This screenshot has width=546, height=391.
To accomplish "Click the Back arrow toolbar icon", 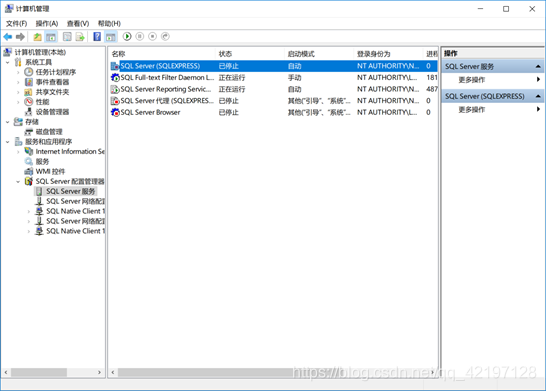I will 8,37.
